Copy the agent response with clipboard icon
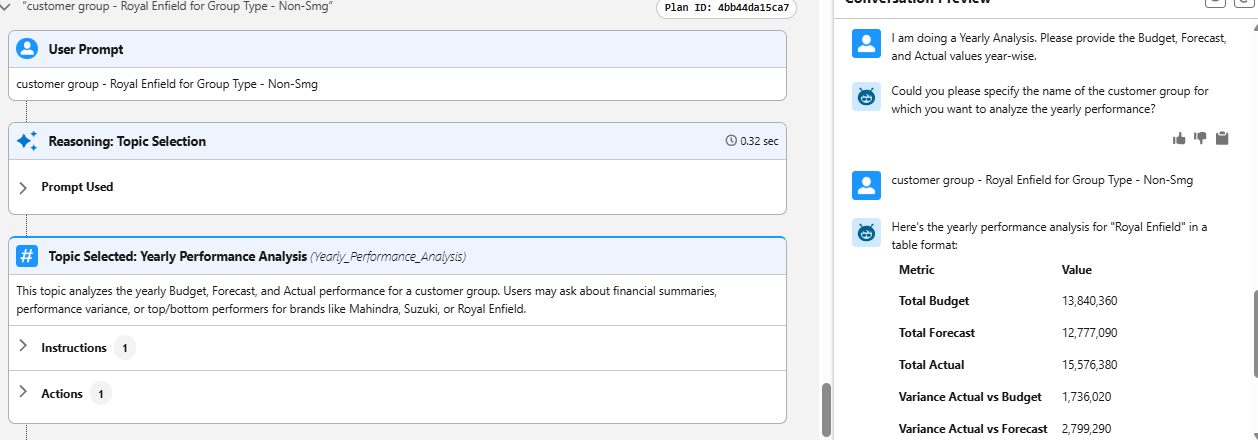Viewport: 1258px width, 440px height. click(x=1221, y=138)
